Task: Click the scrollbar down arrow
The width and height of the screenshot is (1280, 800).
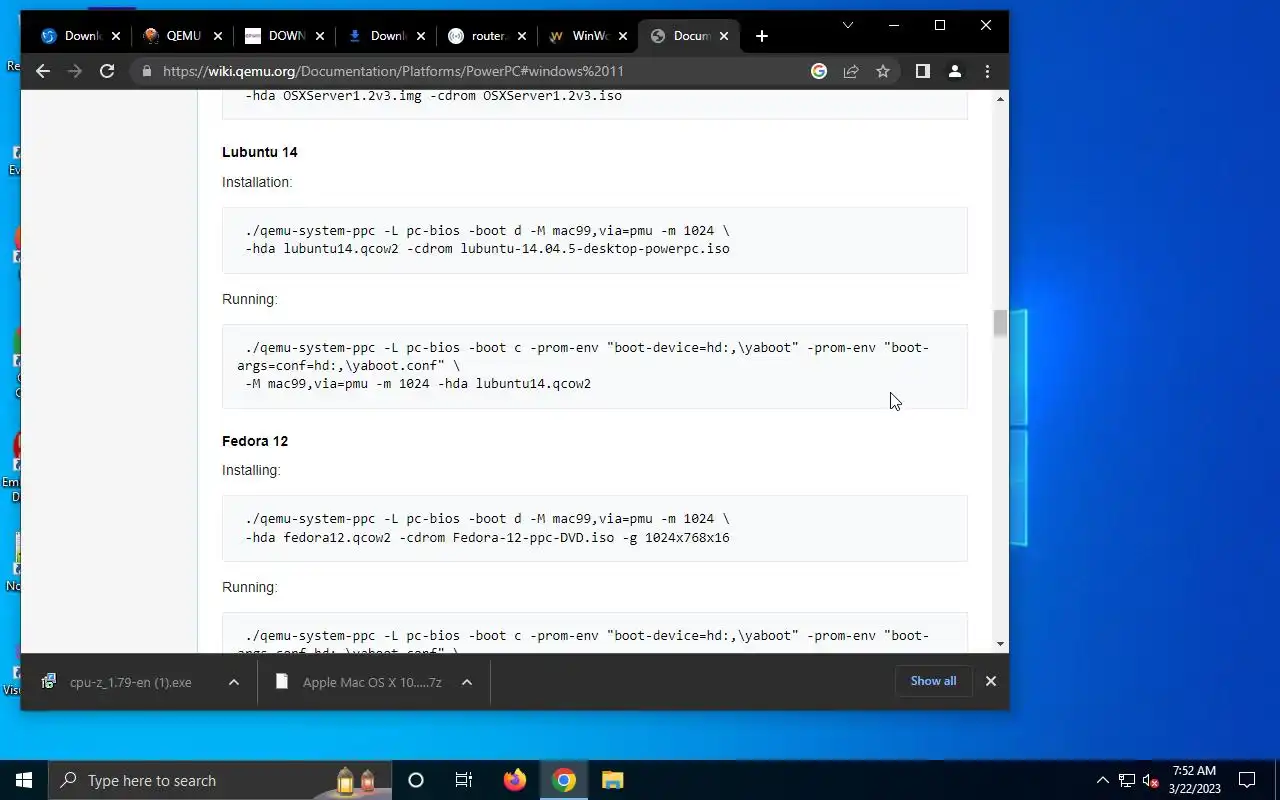Action: point(999,644)
